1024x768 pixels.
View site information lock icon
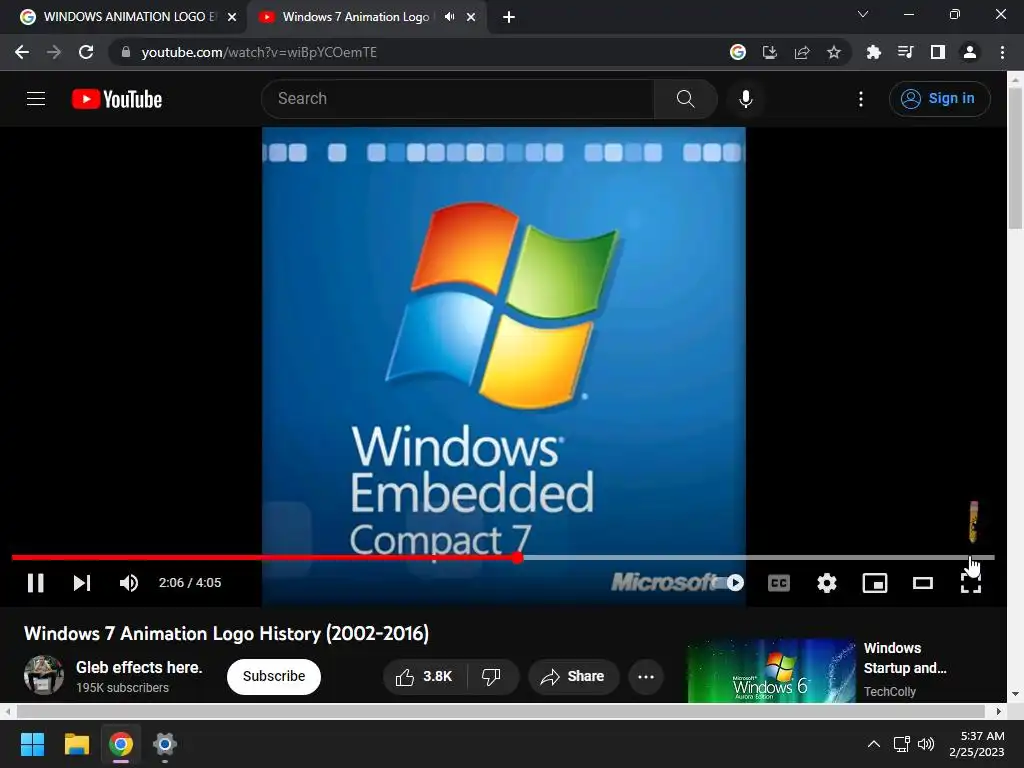click(x=126, y=52)
